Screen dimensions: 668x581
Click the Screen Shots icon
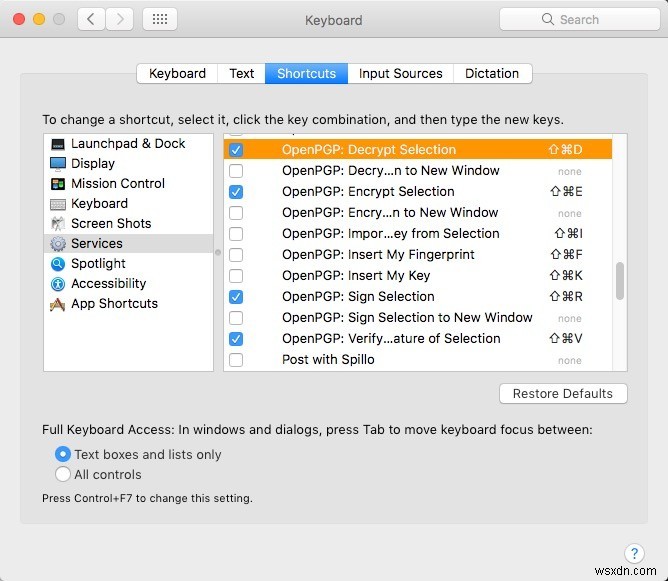[58, 224]
